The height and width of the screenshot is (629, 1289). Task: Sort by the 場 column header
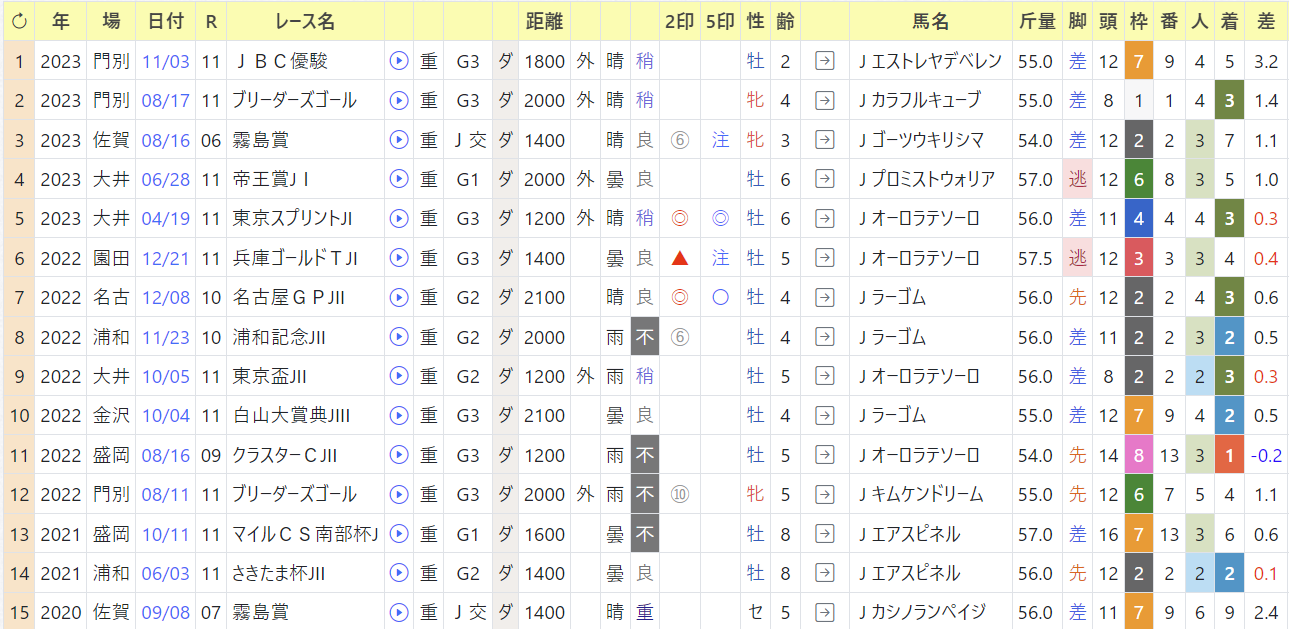(x=111, y=21)
